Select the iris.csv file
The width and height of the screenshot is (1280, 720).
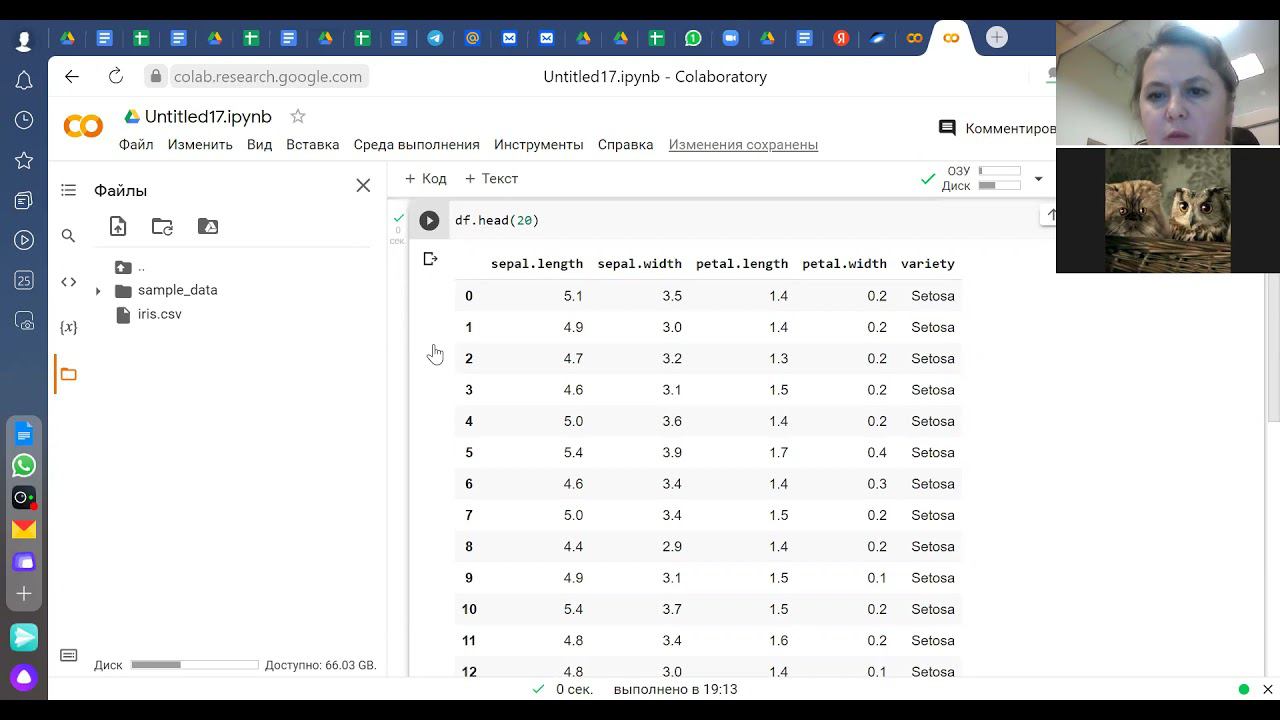pos(159,314)
